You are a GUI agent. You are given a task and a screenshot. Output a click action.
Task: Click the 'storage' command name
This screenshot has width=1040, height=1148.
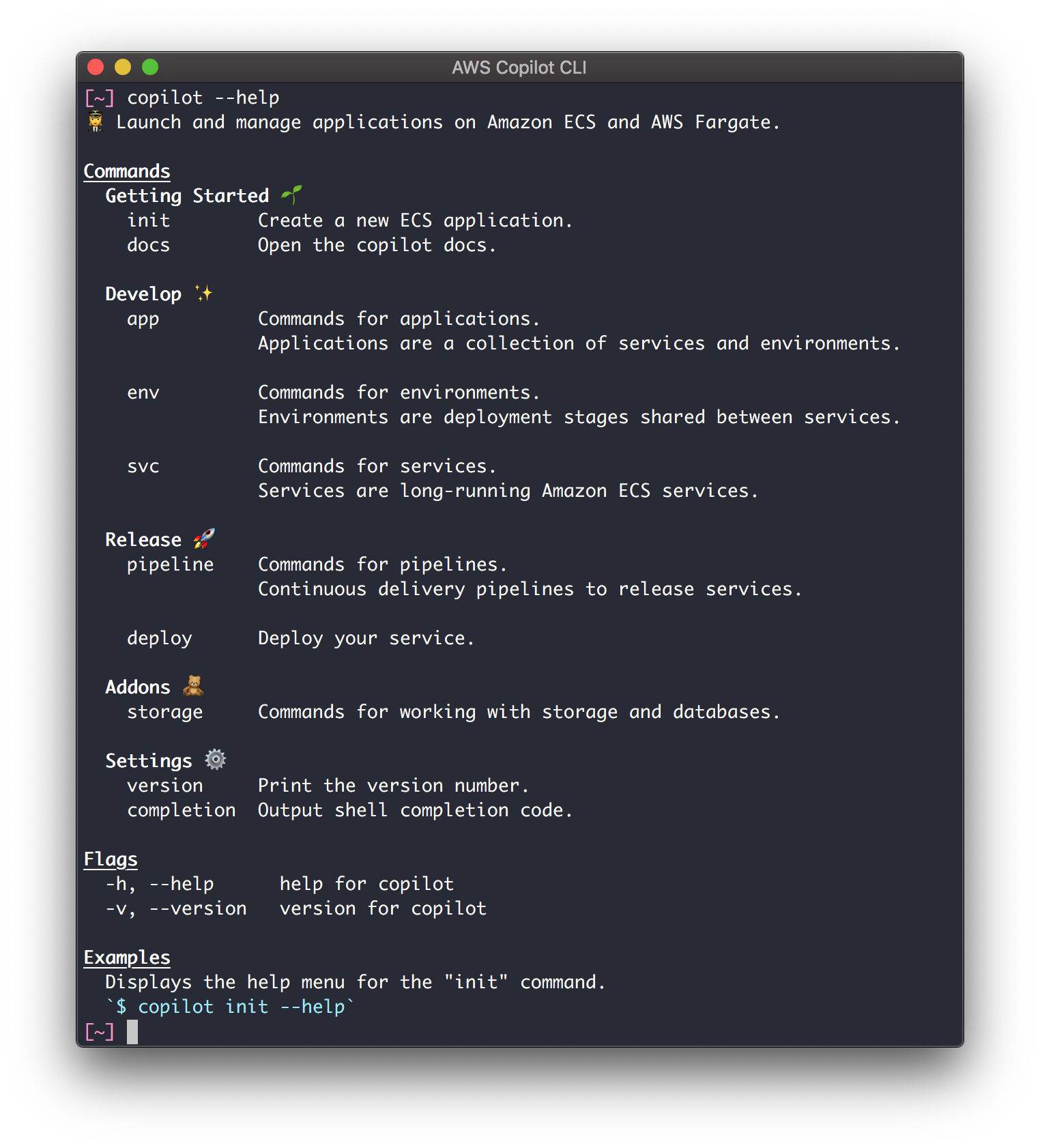165,713
